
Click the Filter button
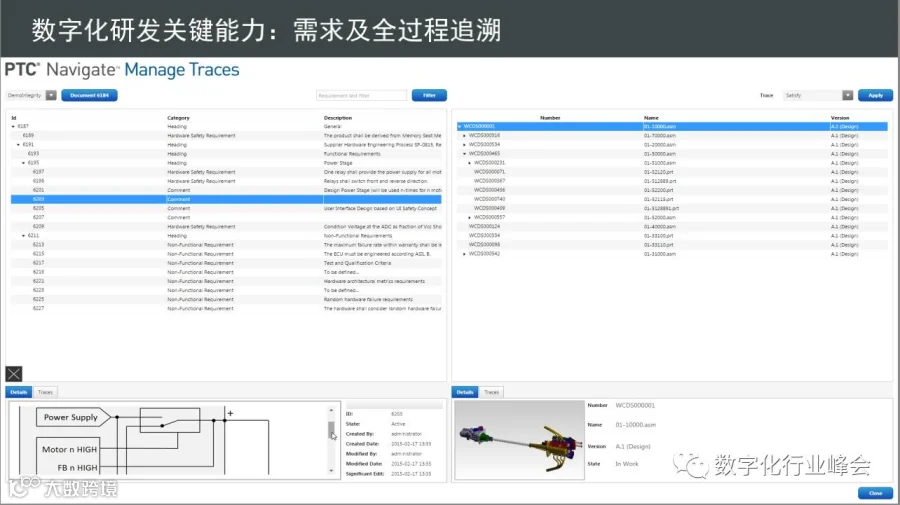coord(429,95)
